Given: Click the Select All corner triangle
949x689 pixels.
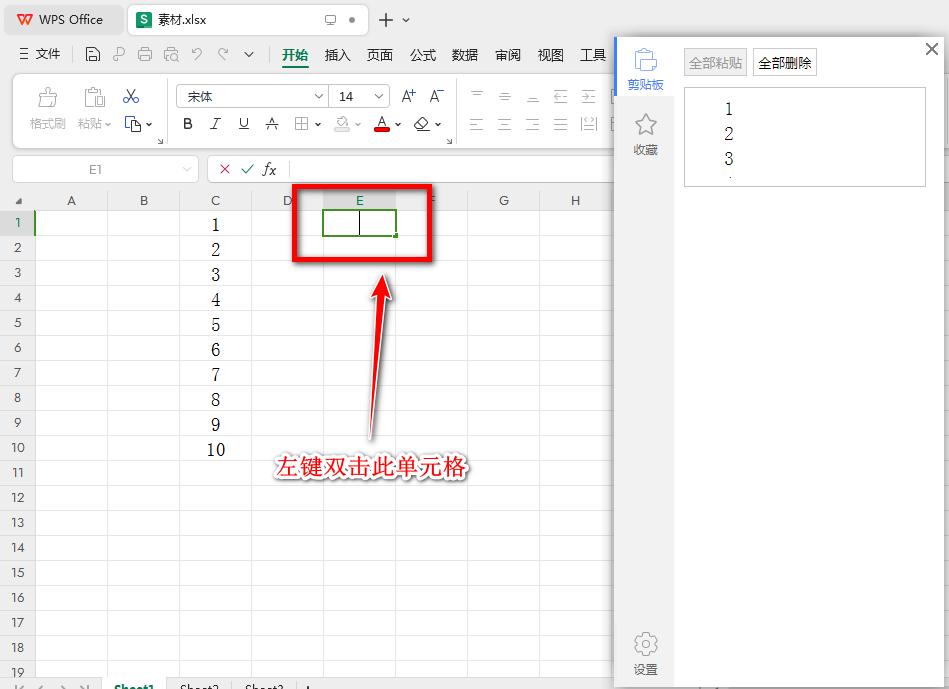Looking at the screenshot, I should point(18,201).
